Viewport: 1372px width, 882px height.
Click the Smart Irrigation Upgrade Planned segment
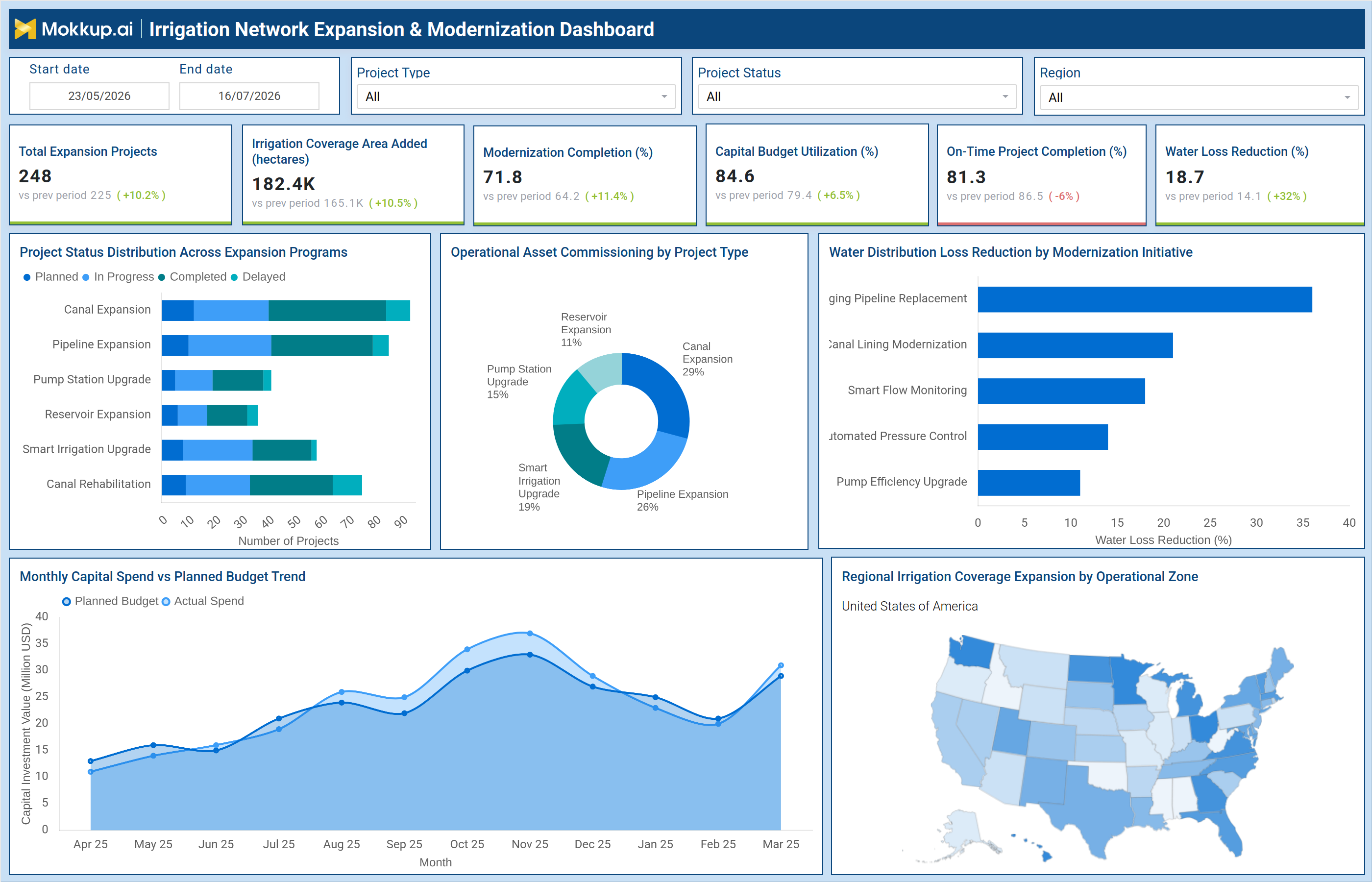[x=172, y=450]
